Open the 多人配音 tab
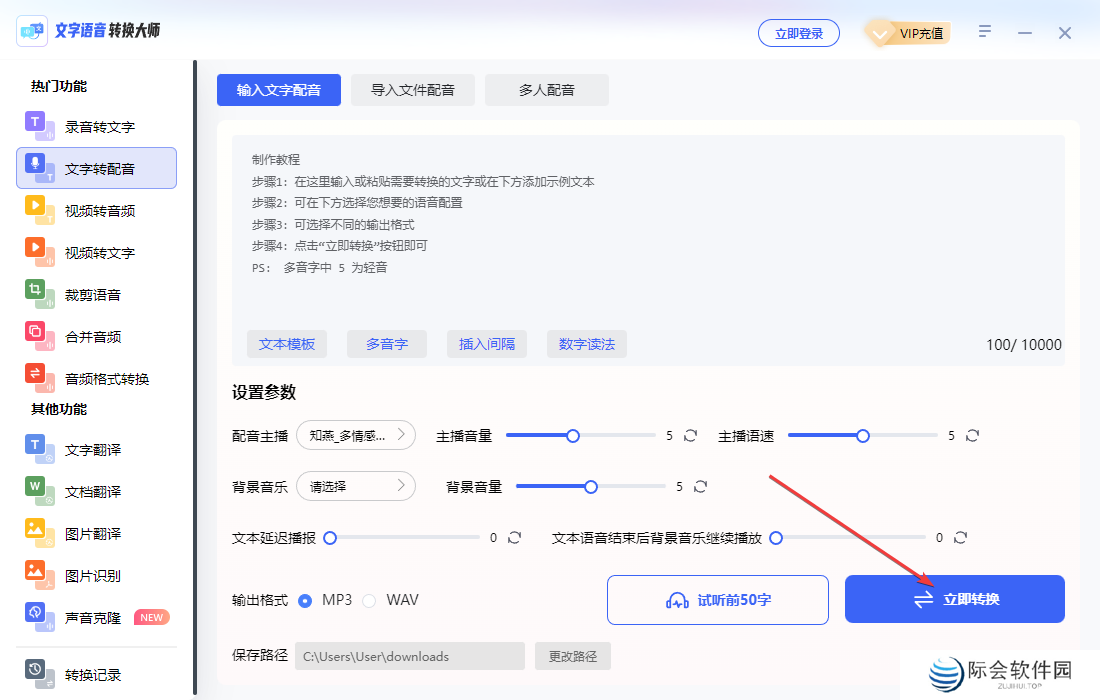 point(546,90)
